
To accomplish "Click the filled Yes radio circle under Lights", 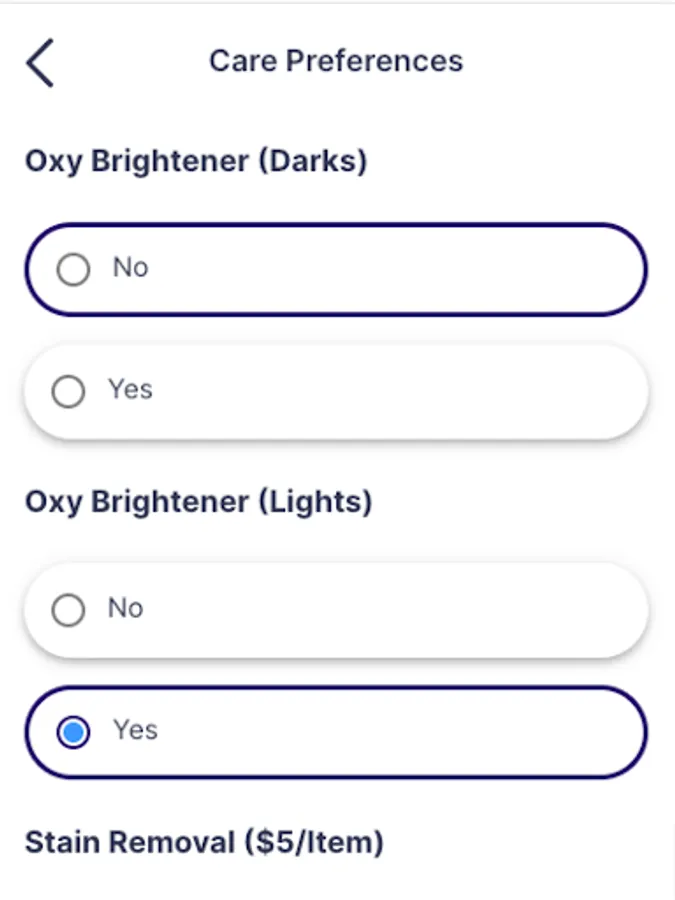I will coord(73,732).
